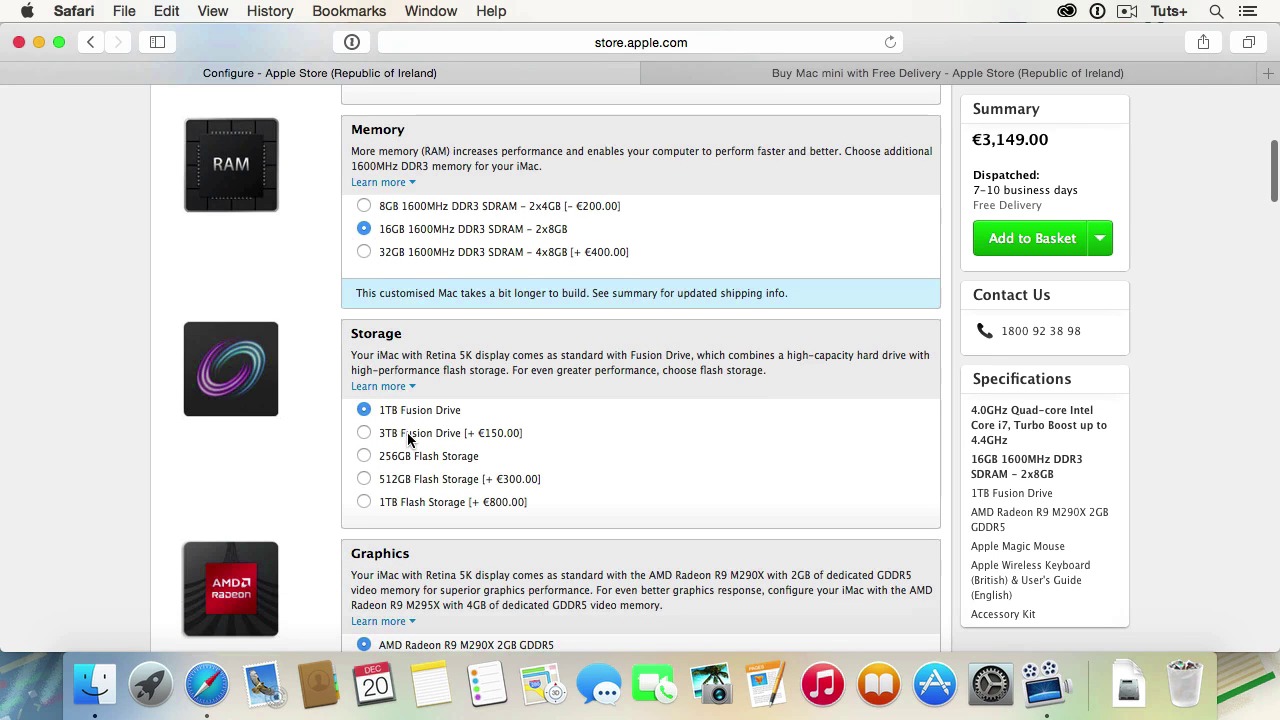Click the 1800 92 38 98 phone number
The image size is (1280, 720).
pyautogui.click(x=1040, y=331)
